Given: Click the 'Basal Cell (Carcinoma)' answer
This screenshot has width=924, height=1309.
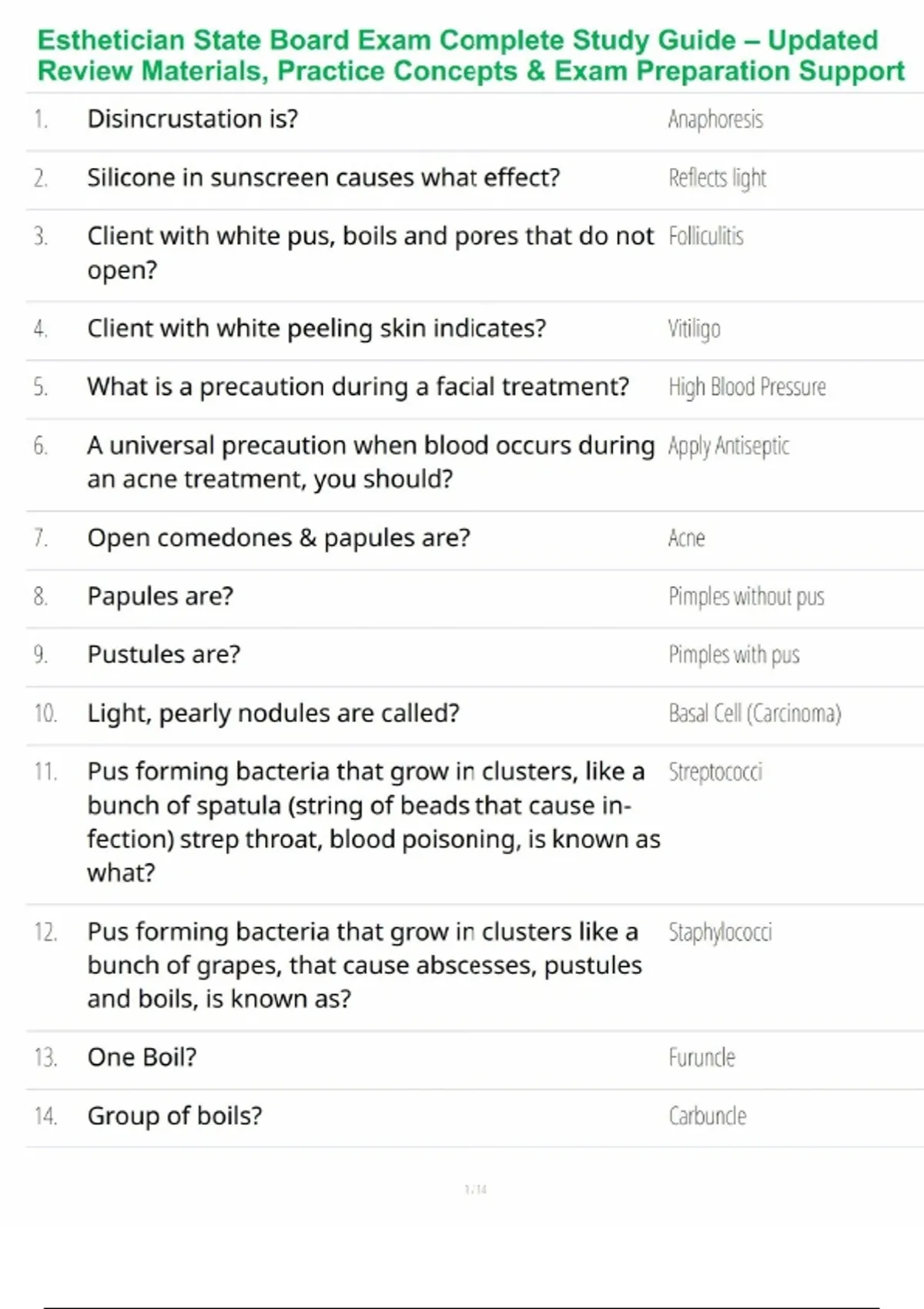Looking at the screenshot, I should point(755,714).
